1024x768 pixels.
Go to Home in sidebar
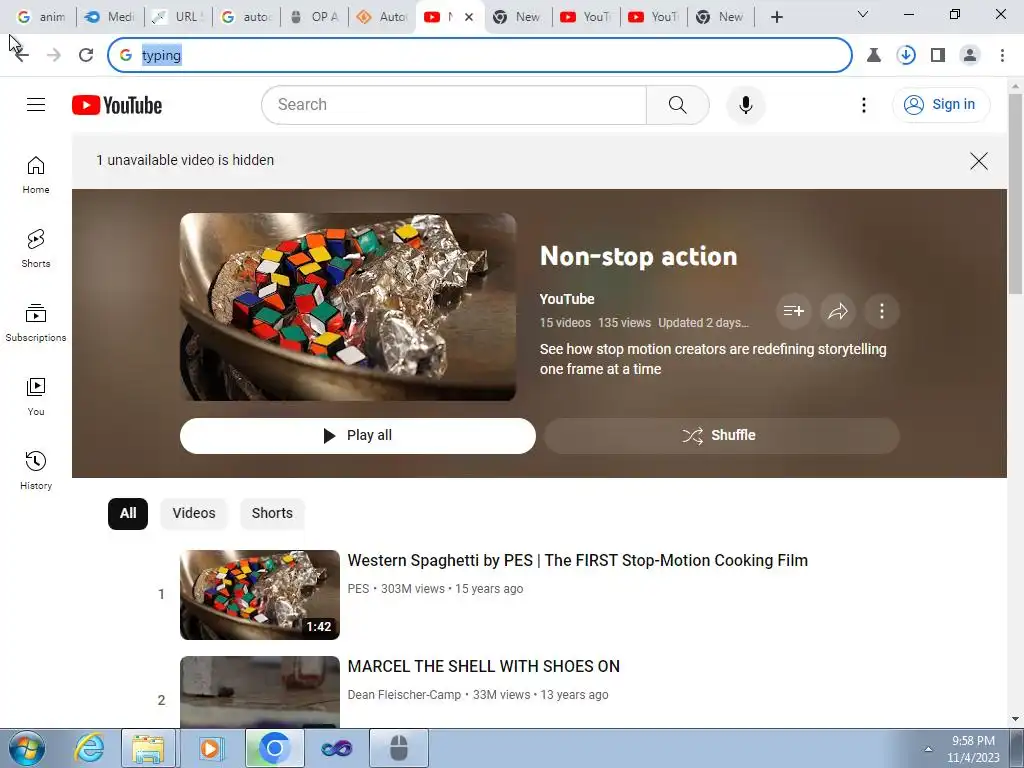[36, 175]
